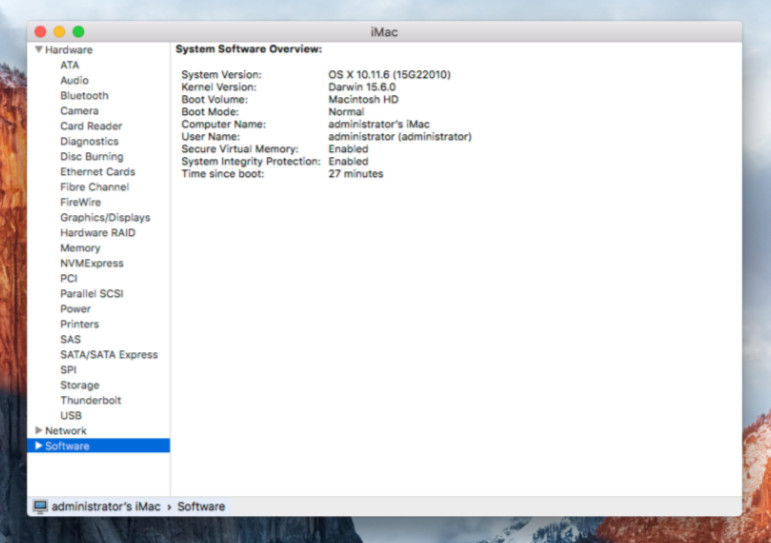Viewport: 771px width, 543px height.
Task: Select USB in the hardware list
Action: (71, 416)
